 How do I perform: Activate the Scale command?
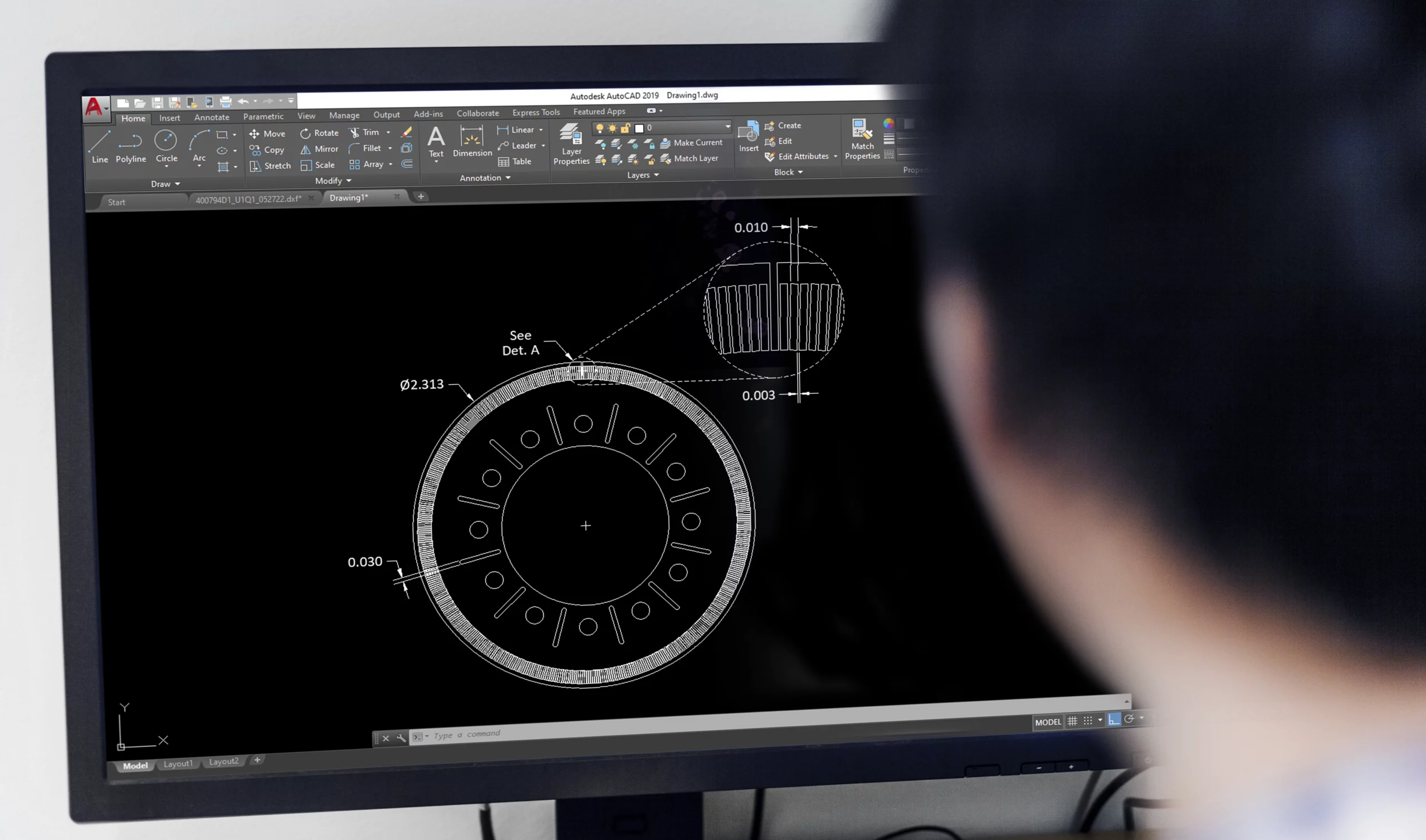pyautogui.click(x=318, y=165)
